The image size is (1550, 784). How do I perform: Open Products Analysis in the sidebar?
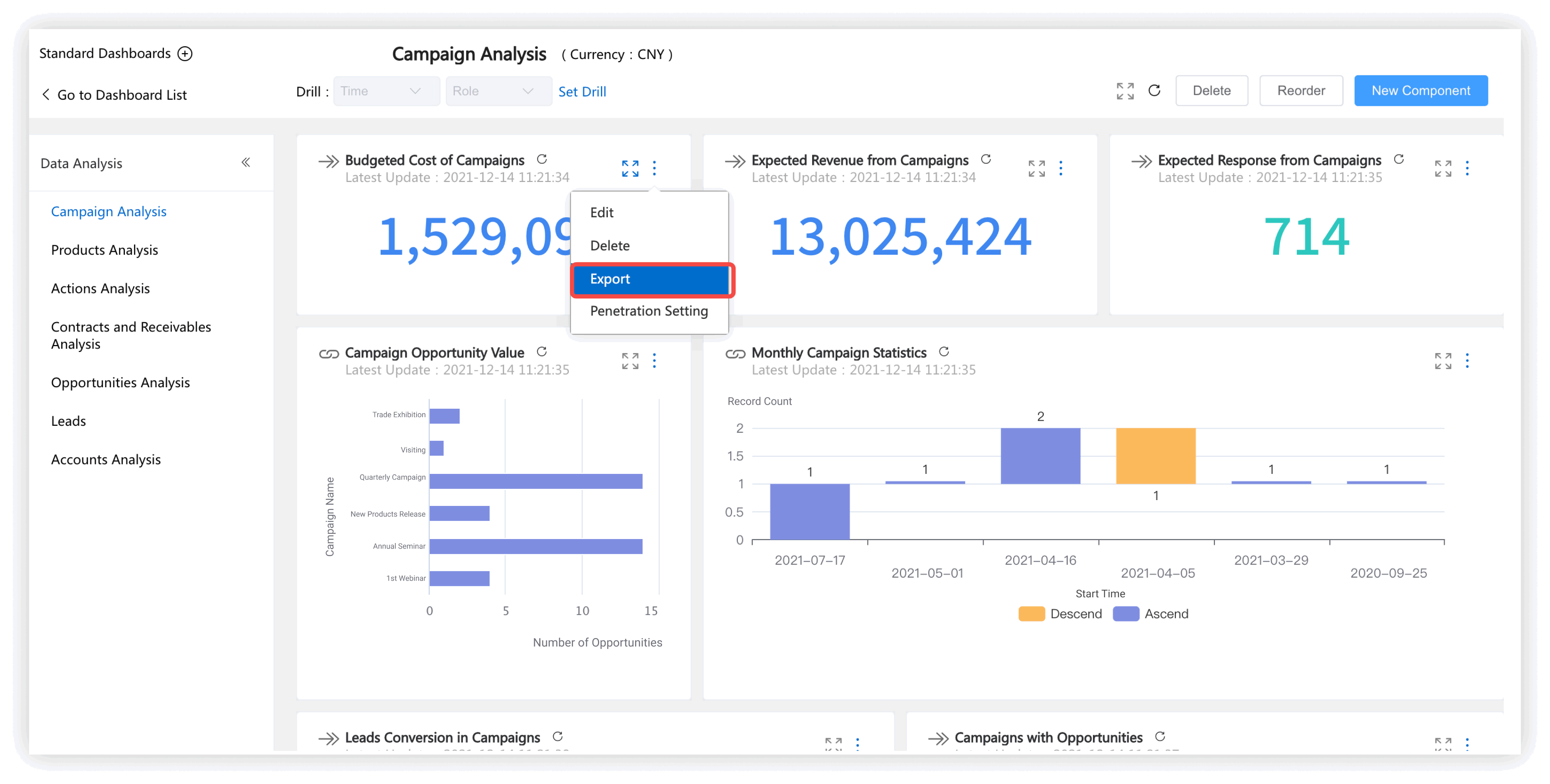pyautogui.click(x=104, y=250)
